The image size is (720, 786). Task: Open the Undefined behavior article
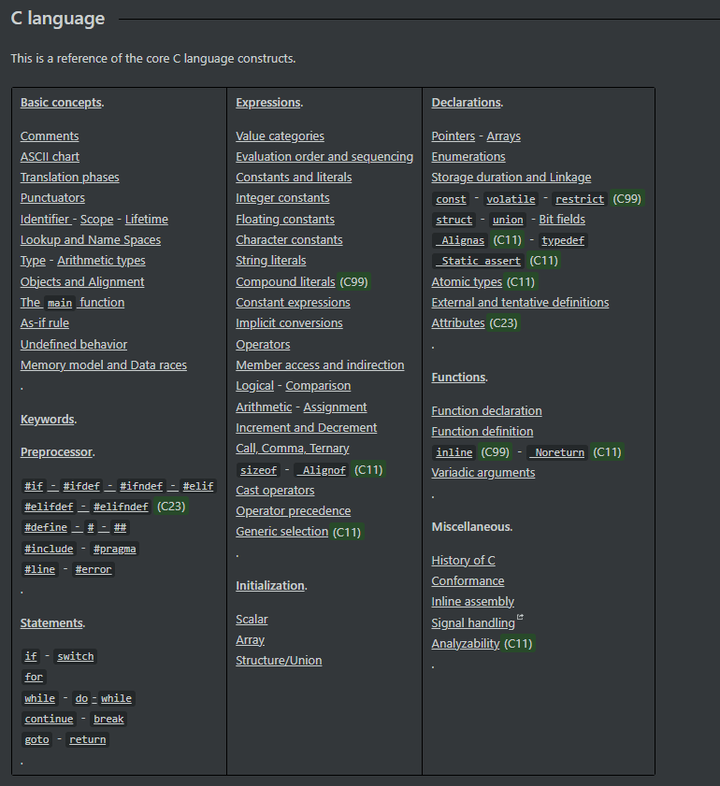point(74,344)
